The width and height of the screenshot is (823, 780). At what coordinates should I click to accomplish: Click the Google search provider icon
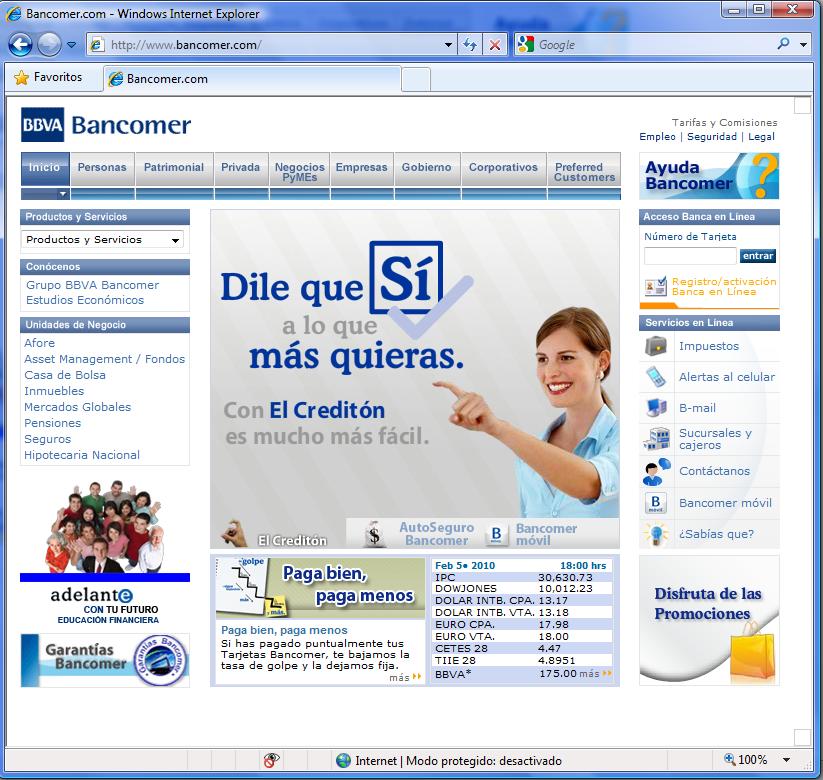(x=525, y=45)
